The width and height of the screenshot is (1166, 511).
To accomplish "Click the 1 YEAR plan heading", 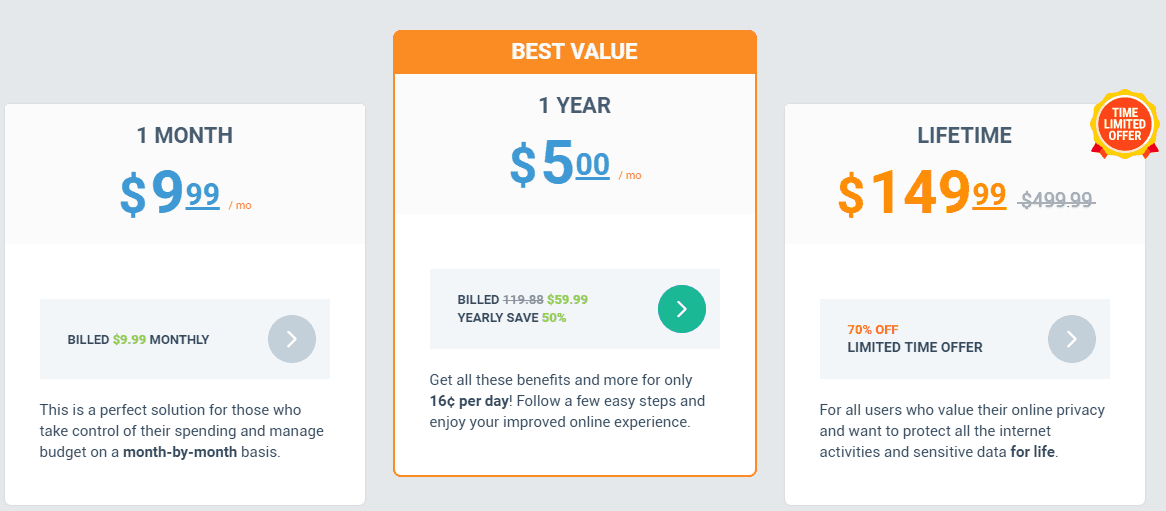I will point(575,106).
